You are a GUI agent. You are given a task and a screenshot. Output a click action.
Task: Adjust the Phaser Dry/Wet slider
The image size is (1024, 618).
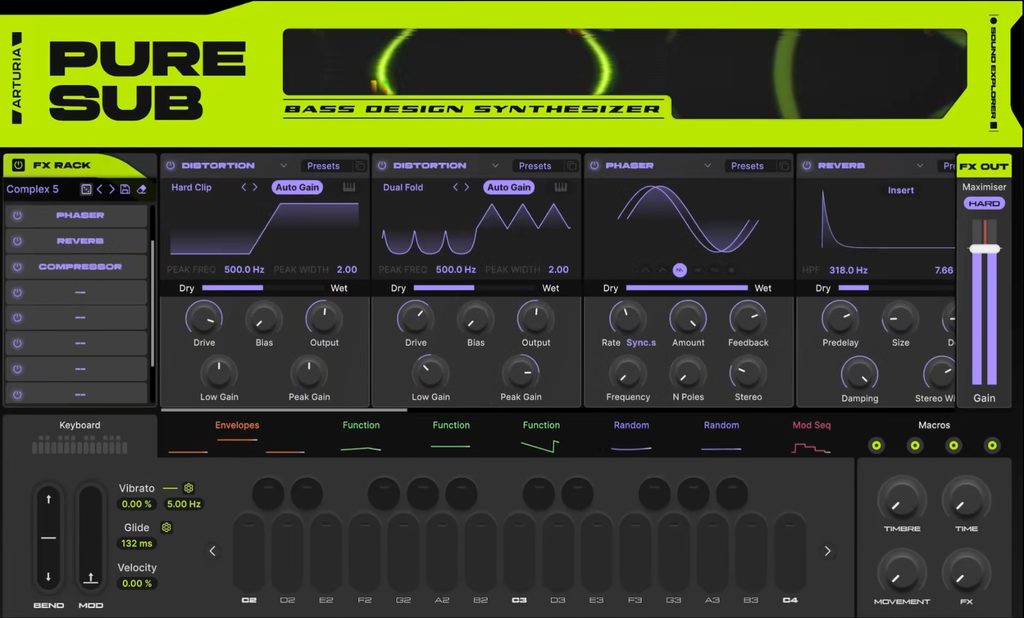(686, 288)
